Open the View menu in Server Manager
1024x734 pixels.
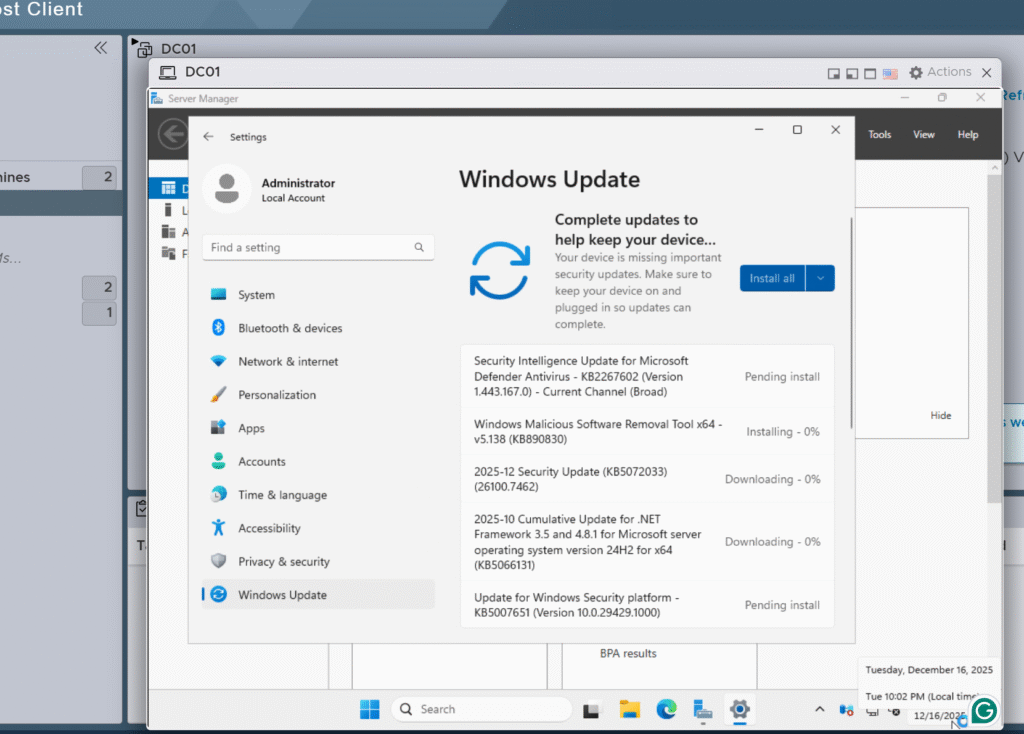pyautogui.click(x=923, y=135)
